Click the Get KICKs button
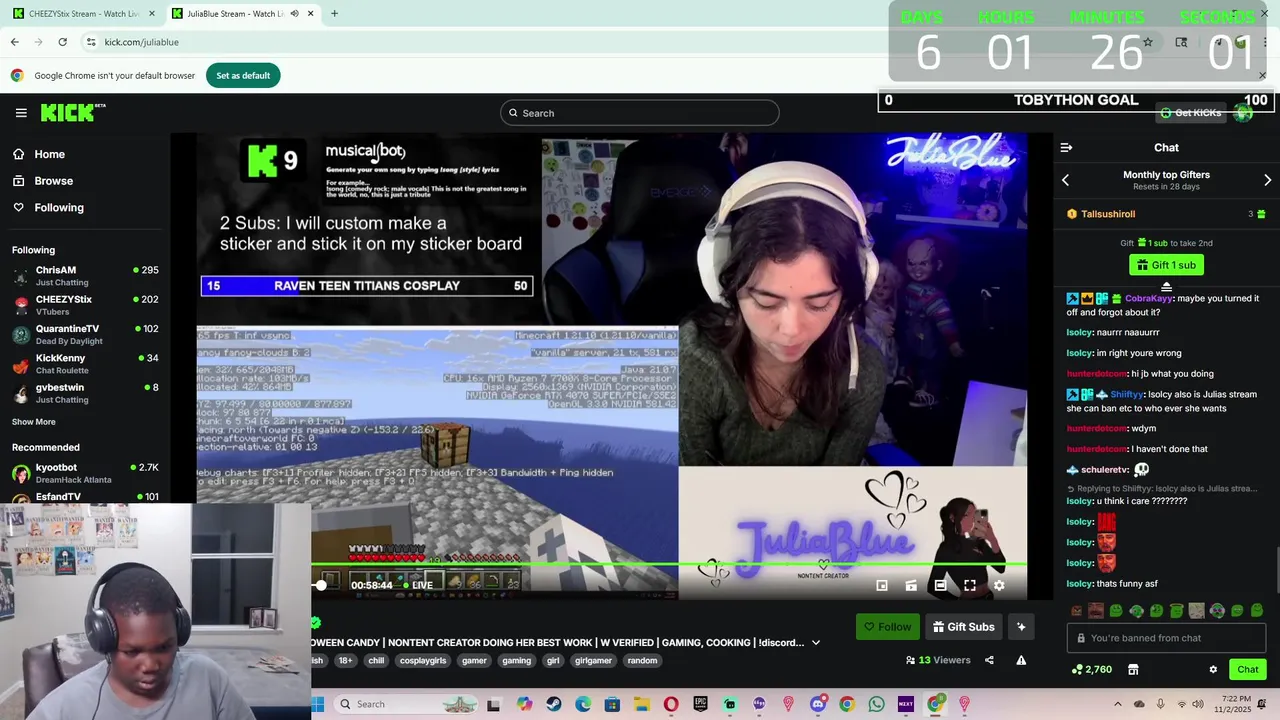Screen dimensions: 1280x720 pyautogui.click(x=1190, y=113)
